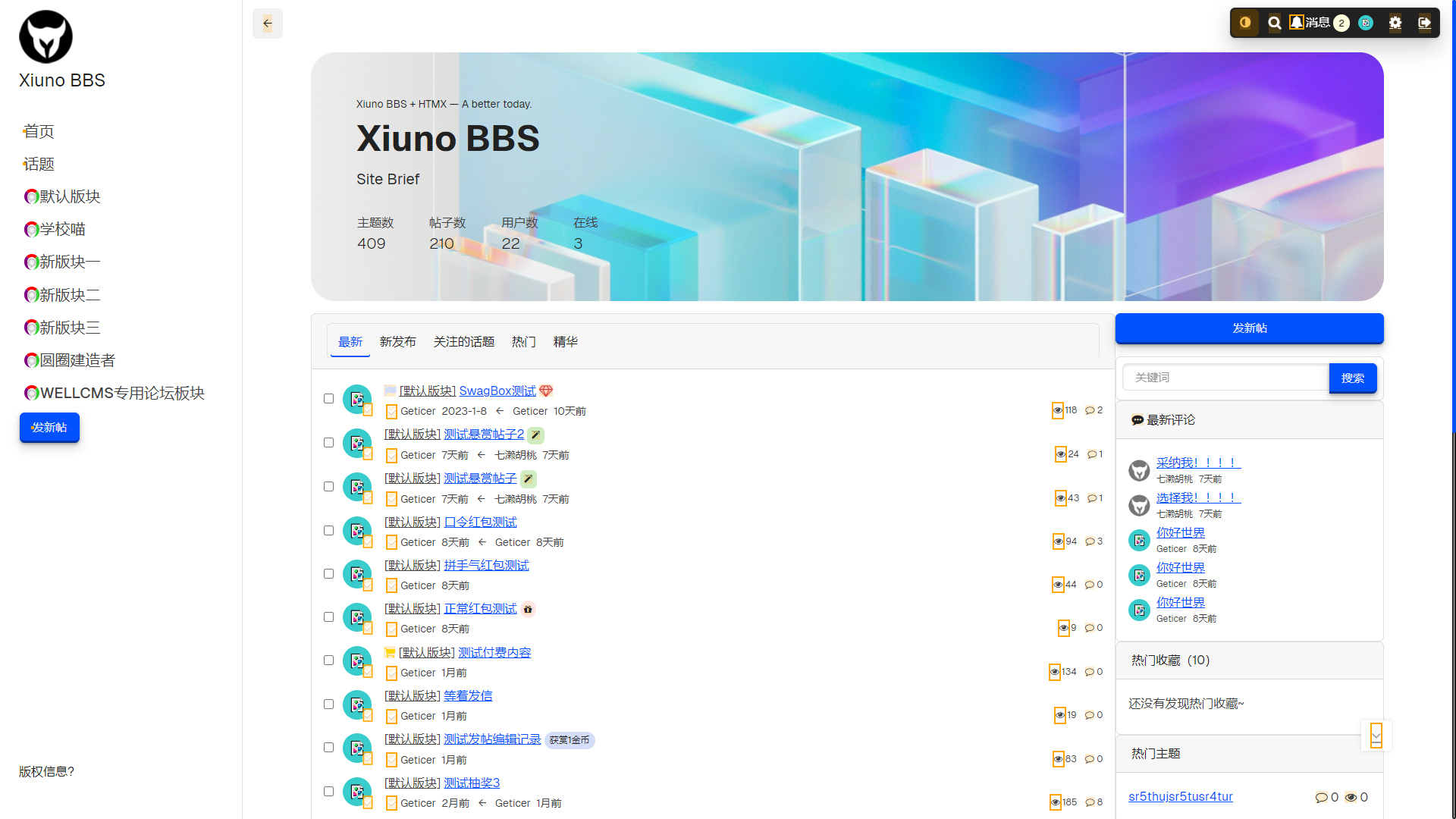Open the user avatar in the top toolbar
Image resolution: width=1456 pixels, height=819 pixels.
[1366, 23]
